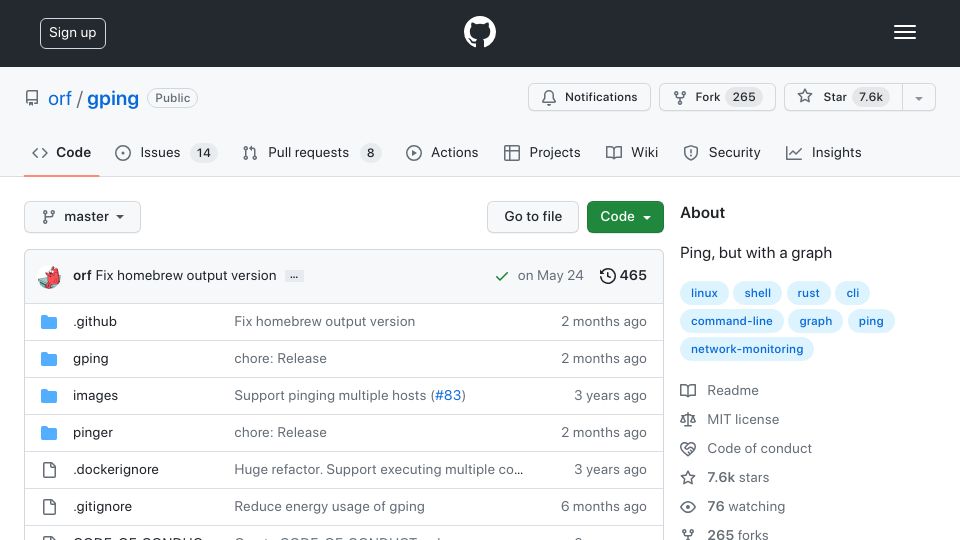Viewport: 960px width, 540px height.
Task: Open the Security tab
Action: [x=722, y=152]
